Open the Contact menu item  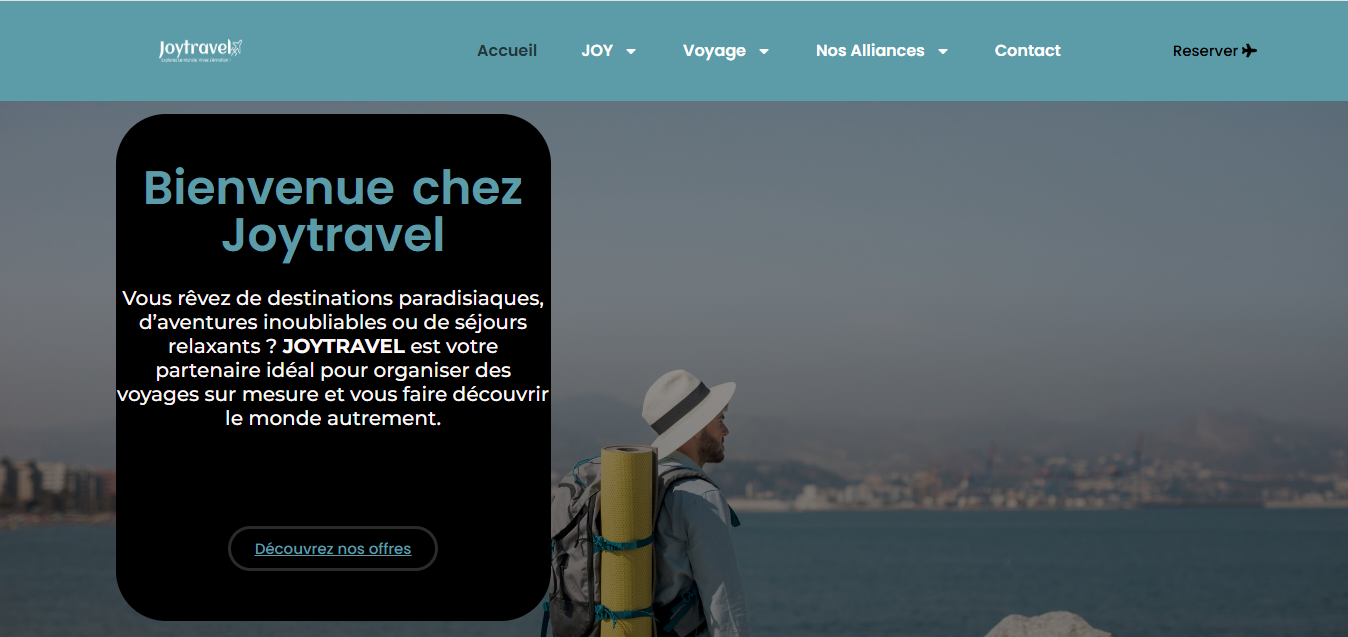(x=1028, y=50)
